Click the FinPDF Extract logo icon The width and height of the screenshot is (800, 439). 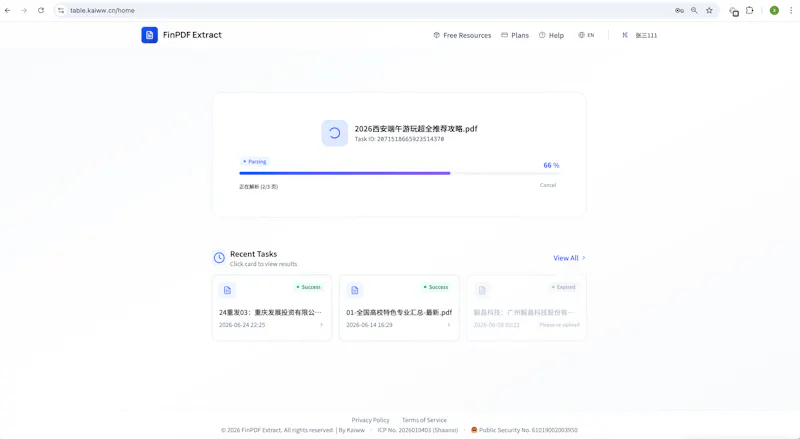tap(149, 35)
